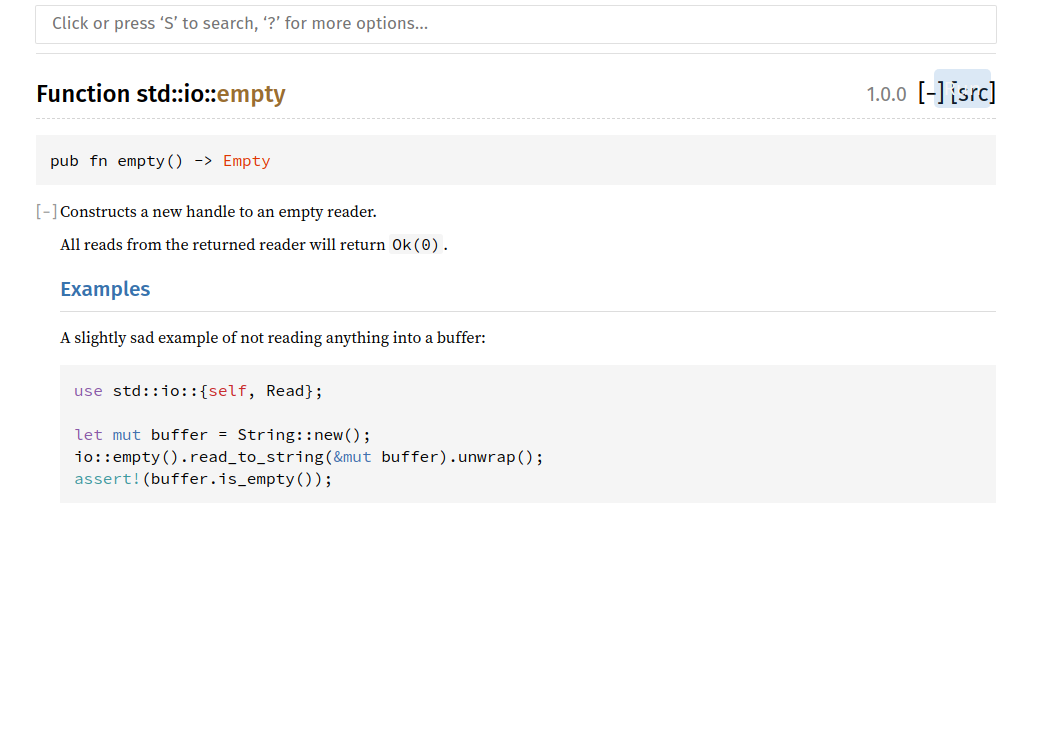Click the inline code Ok(0)
1044x734 pixels.
(x=415, y=245)
